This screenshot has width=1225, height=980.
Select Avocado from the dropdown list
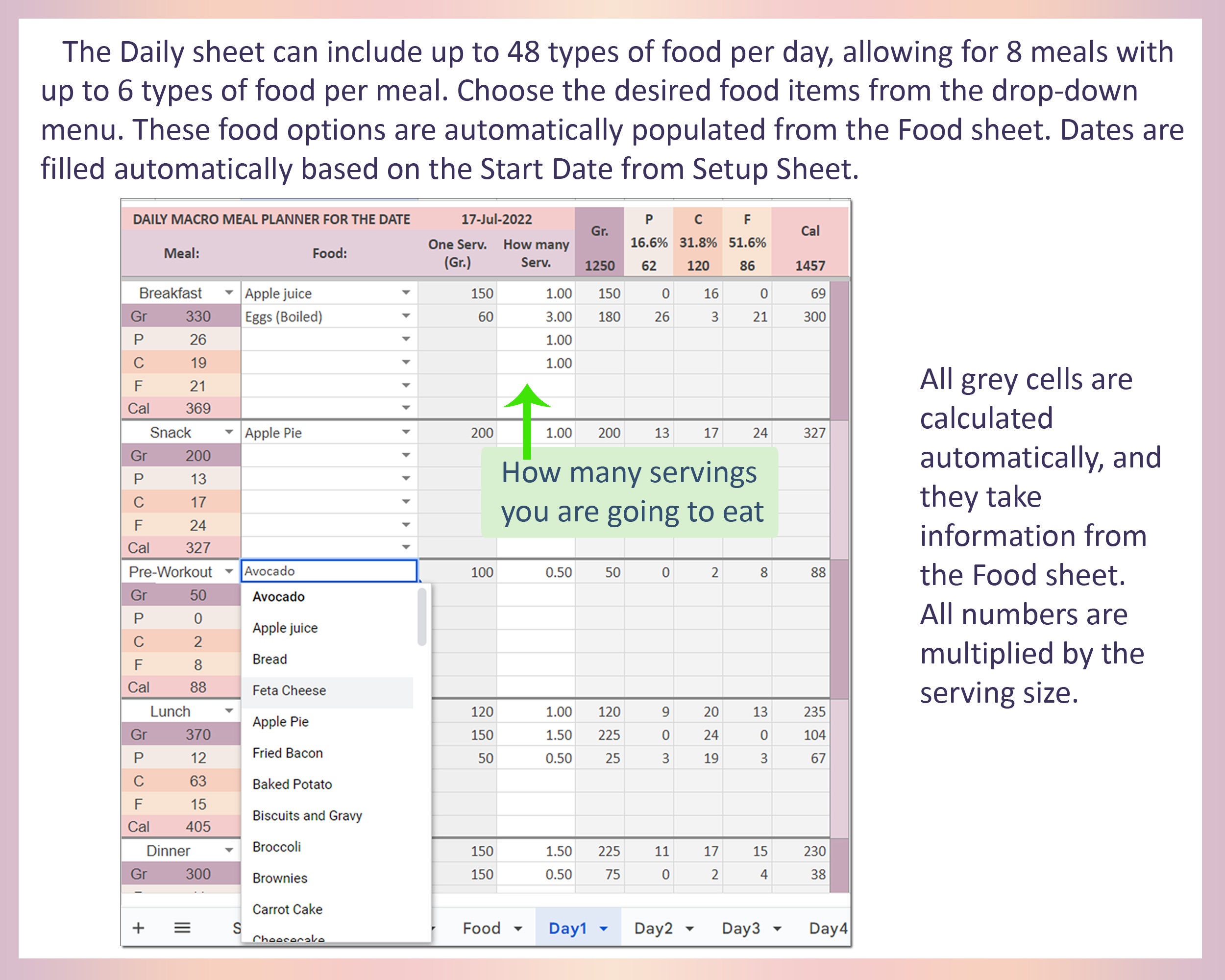(x=327, y=596)
